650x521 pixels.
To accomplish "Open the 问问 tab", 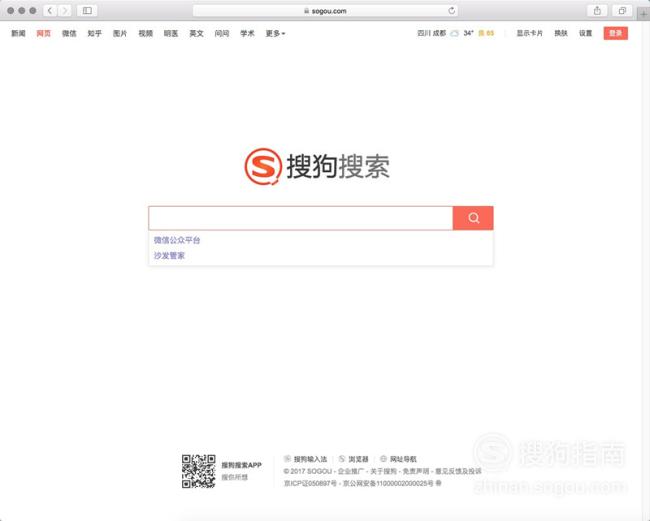I will tap(222, 33).
